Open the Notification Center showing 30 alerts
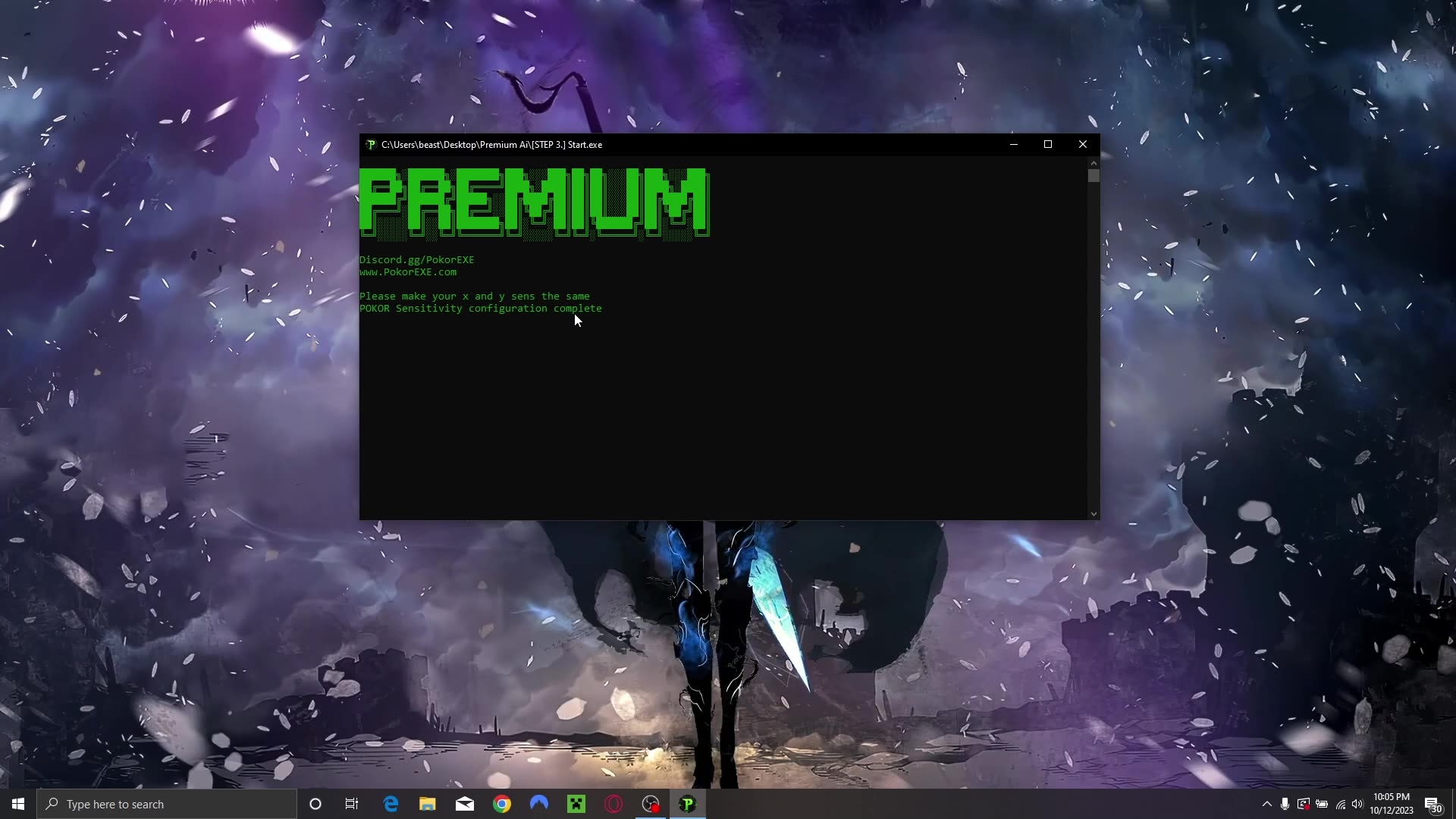The image size is (1456, 819). point(1432,804)
